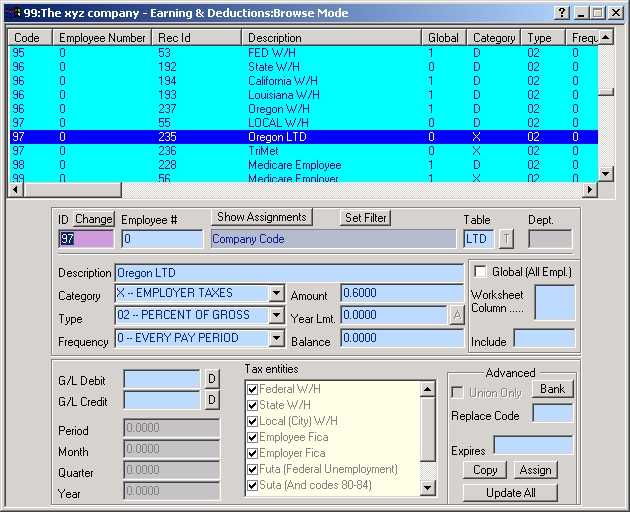This screenshot has width=630, height=512.
Task: Open the Category dropdown
Action: click(276, 294)
